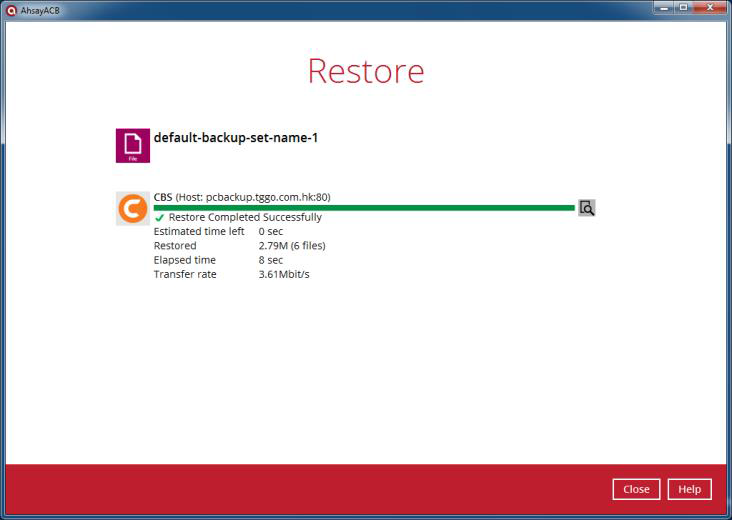Click the AhsayACB window title text

(x=42, y=9)
